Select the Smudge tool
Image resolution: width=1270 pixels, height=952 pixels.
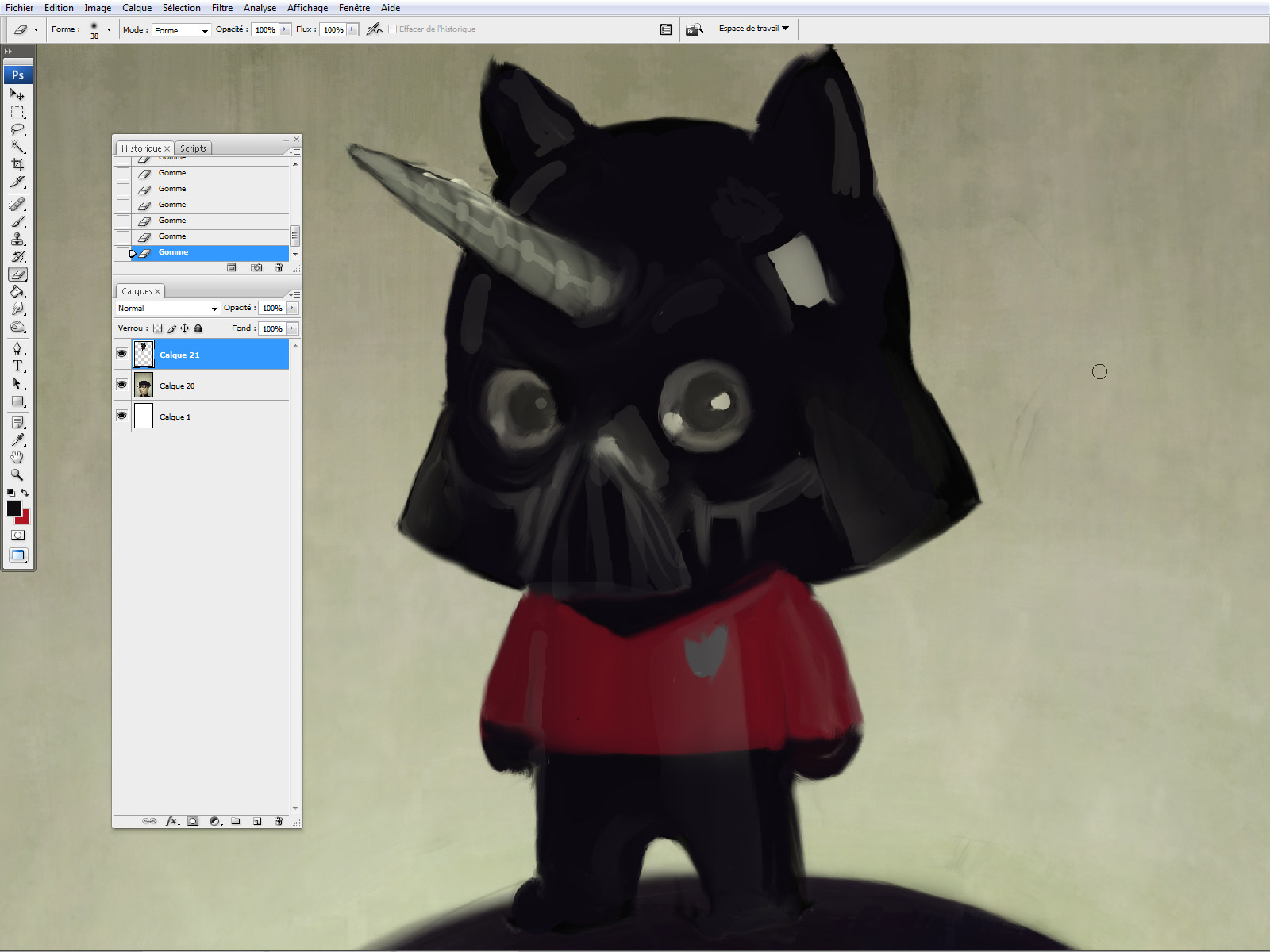click(x=17, y=309)
